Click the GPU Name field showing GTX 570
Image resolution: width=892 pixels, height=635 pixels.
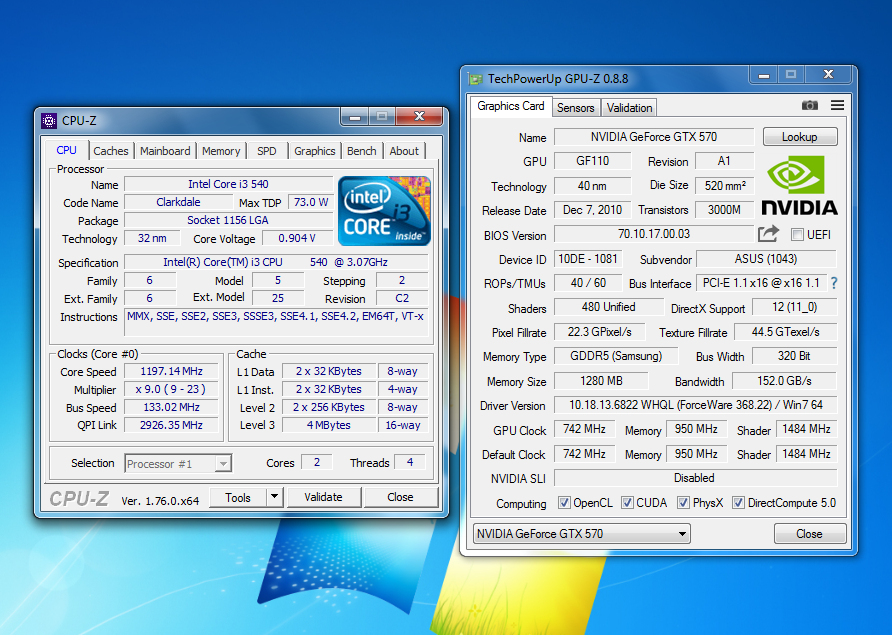[654, 137]
